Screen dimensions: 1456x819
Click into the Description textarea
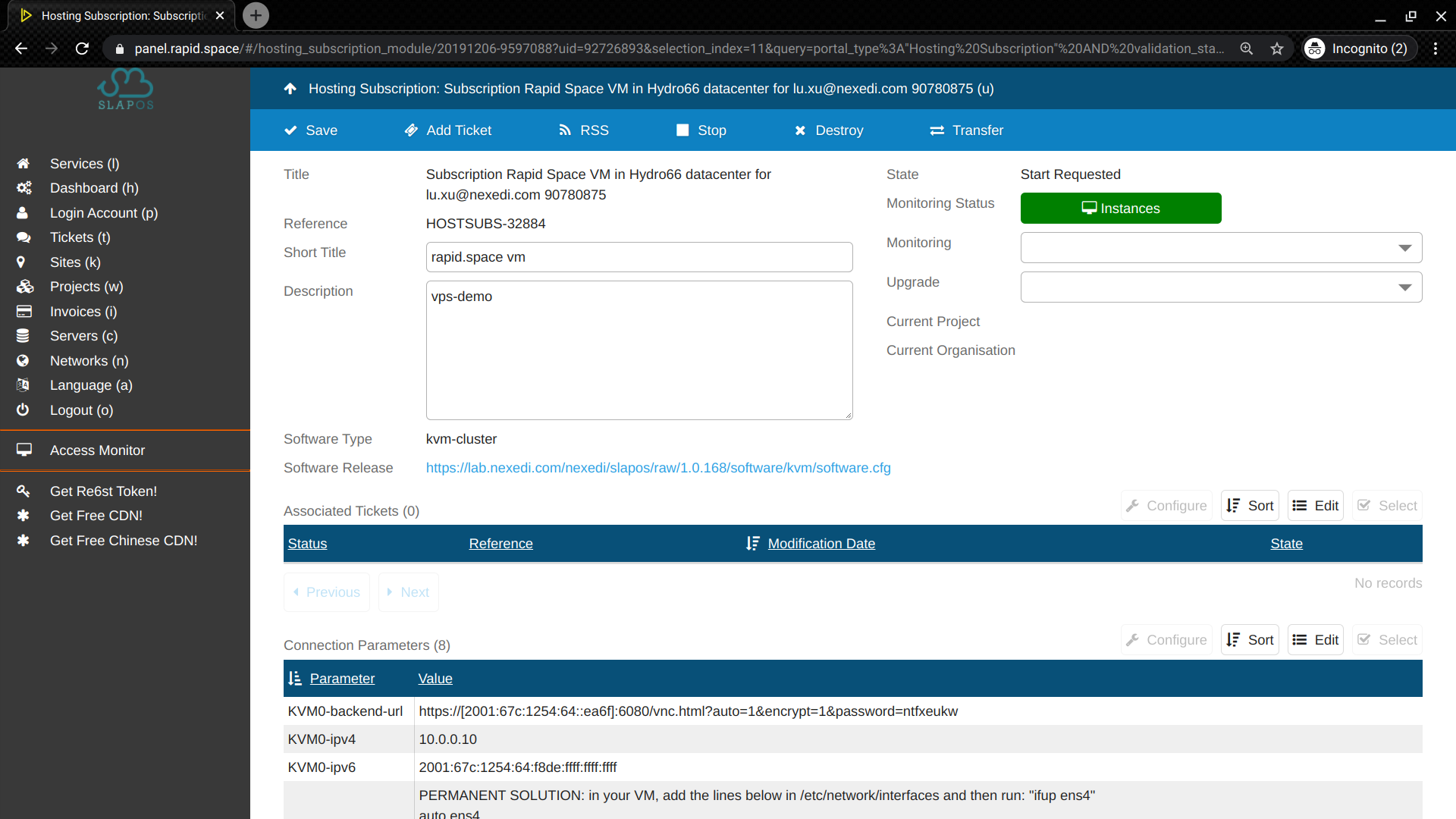coord(639,350)
